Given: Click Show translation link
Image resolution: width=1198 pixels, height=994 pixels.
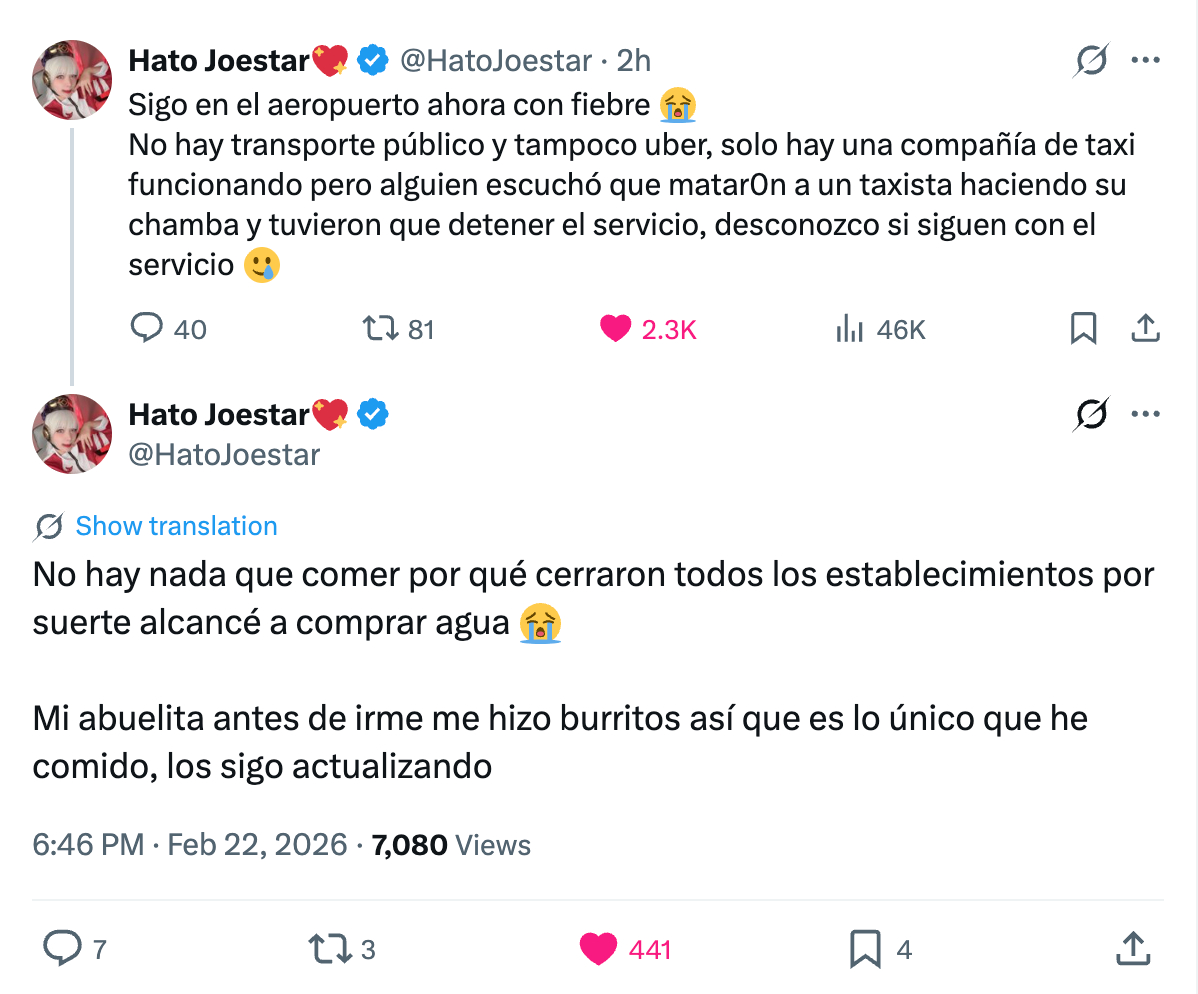Looking at the screenshot, I should tap(176, 526).
